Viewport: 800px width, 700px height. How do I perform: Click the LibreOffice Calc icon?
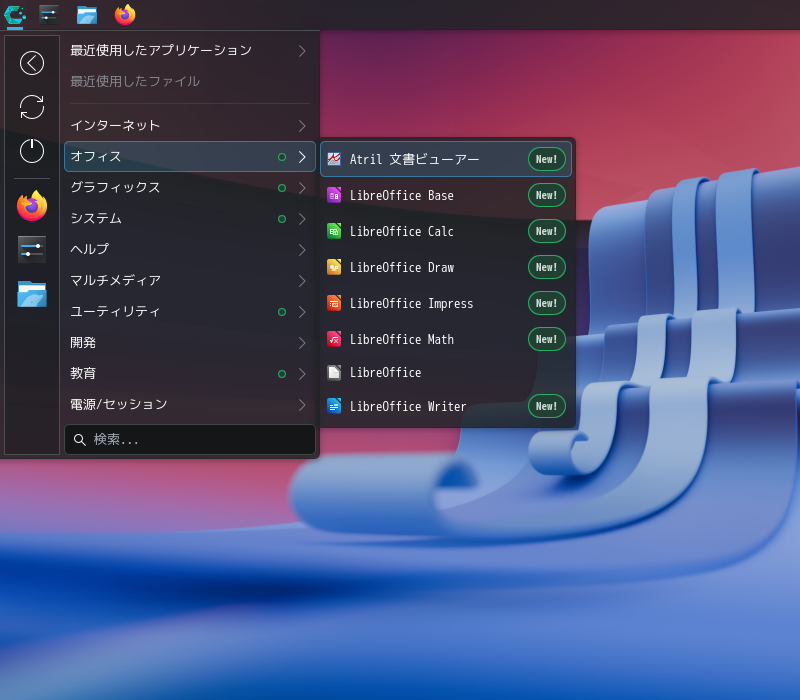334,231
